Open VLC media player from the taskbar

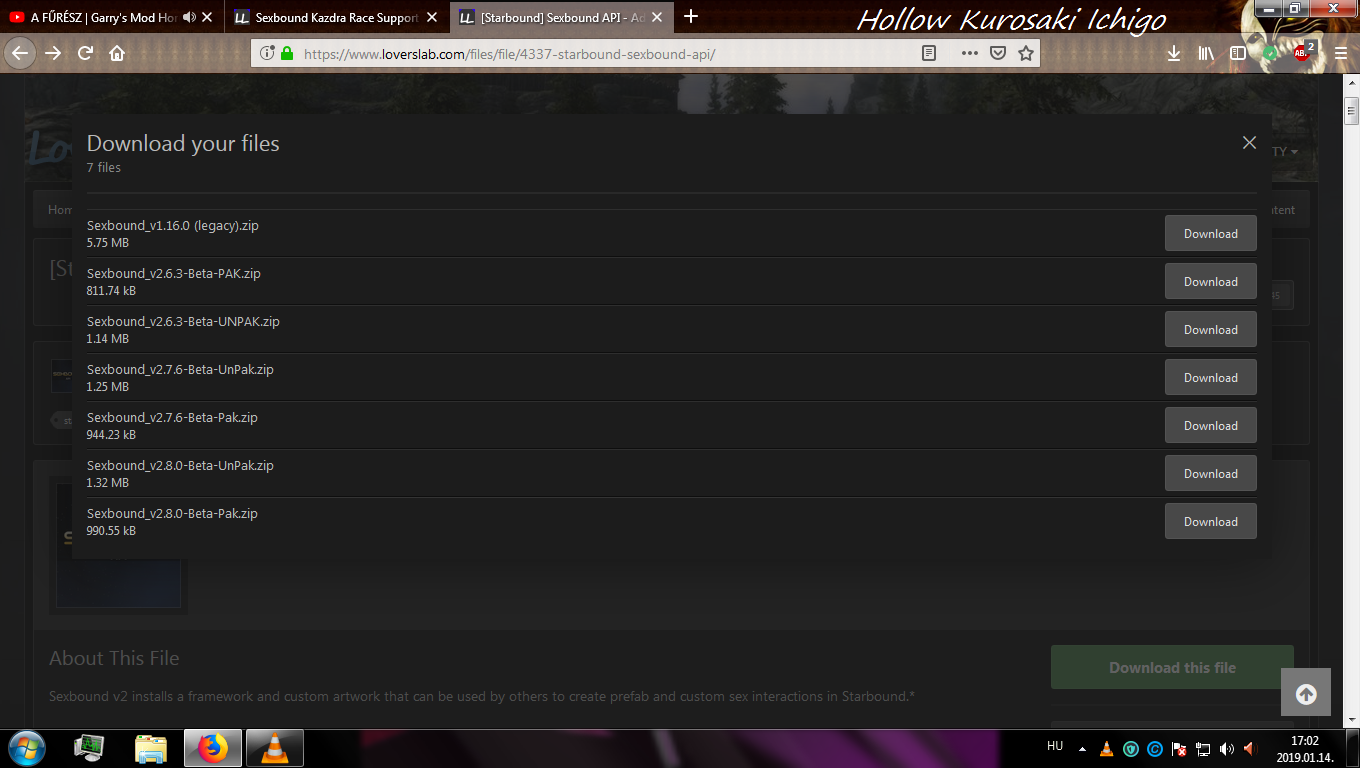pos(275,747)
